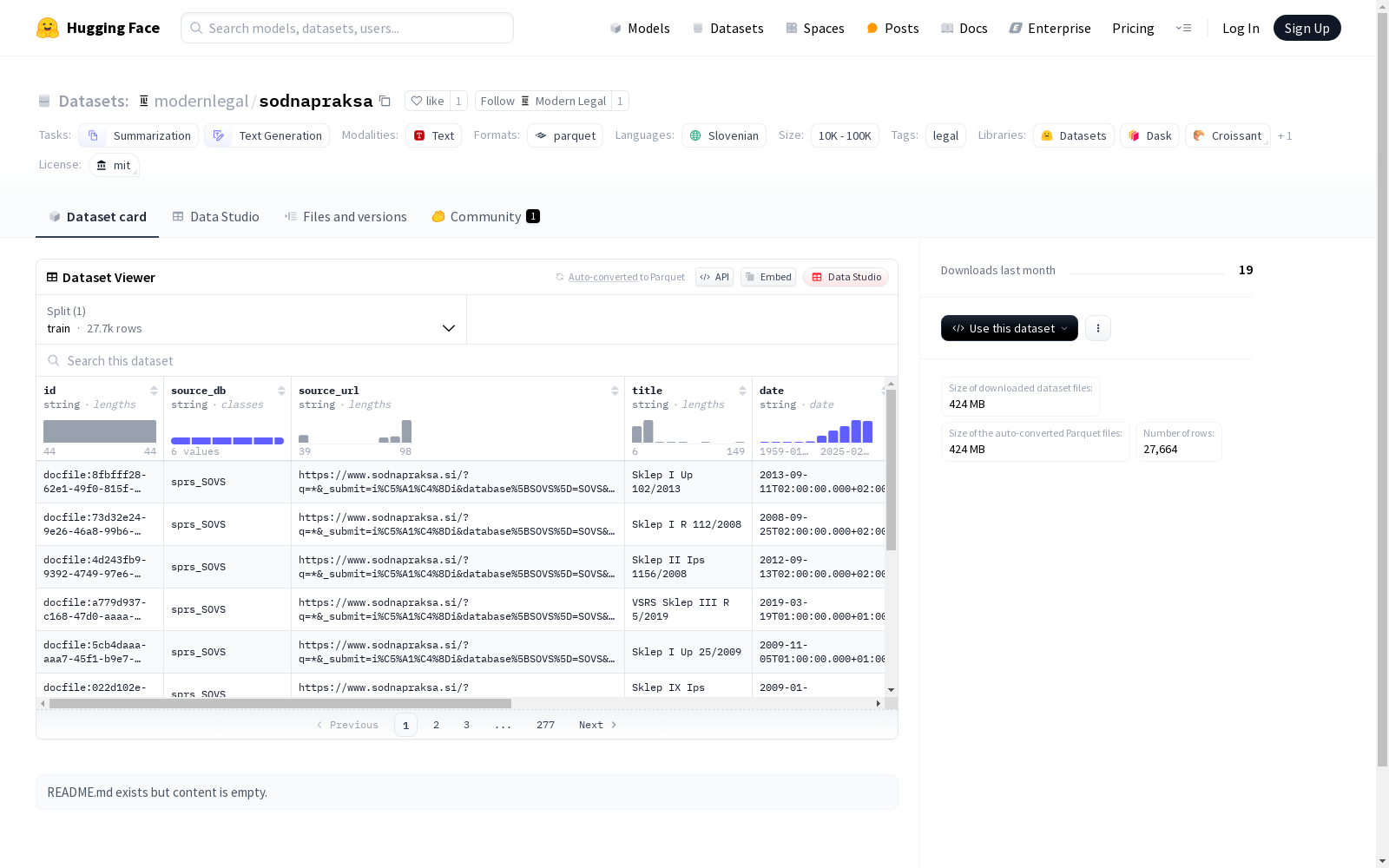Screen dimensions: 1389x868
Task: Click the date column histogram
Action: pos(816,431)
